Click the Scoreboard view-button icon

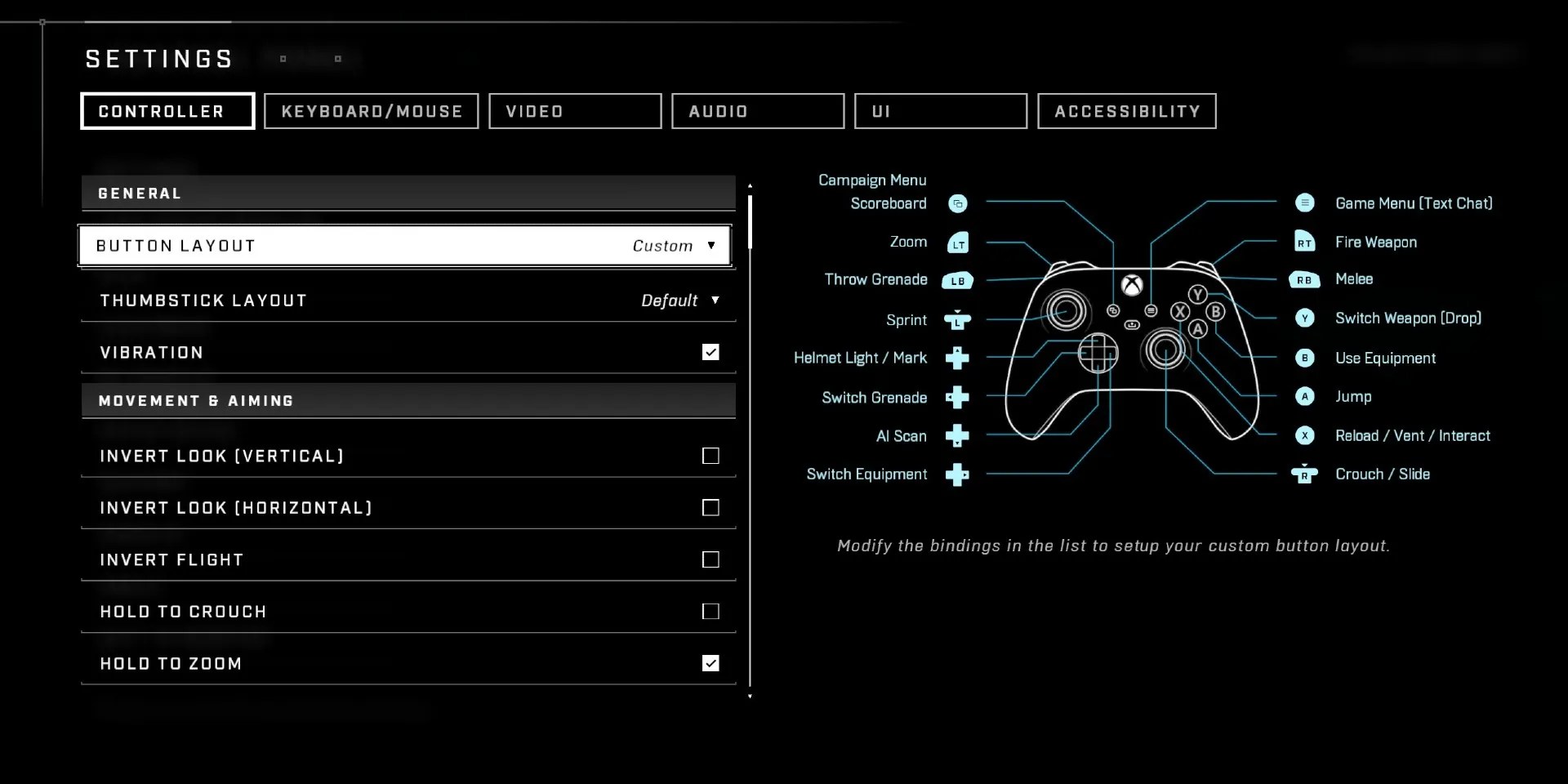958,203
